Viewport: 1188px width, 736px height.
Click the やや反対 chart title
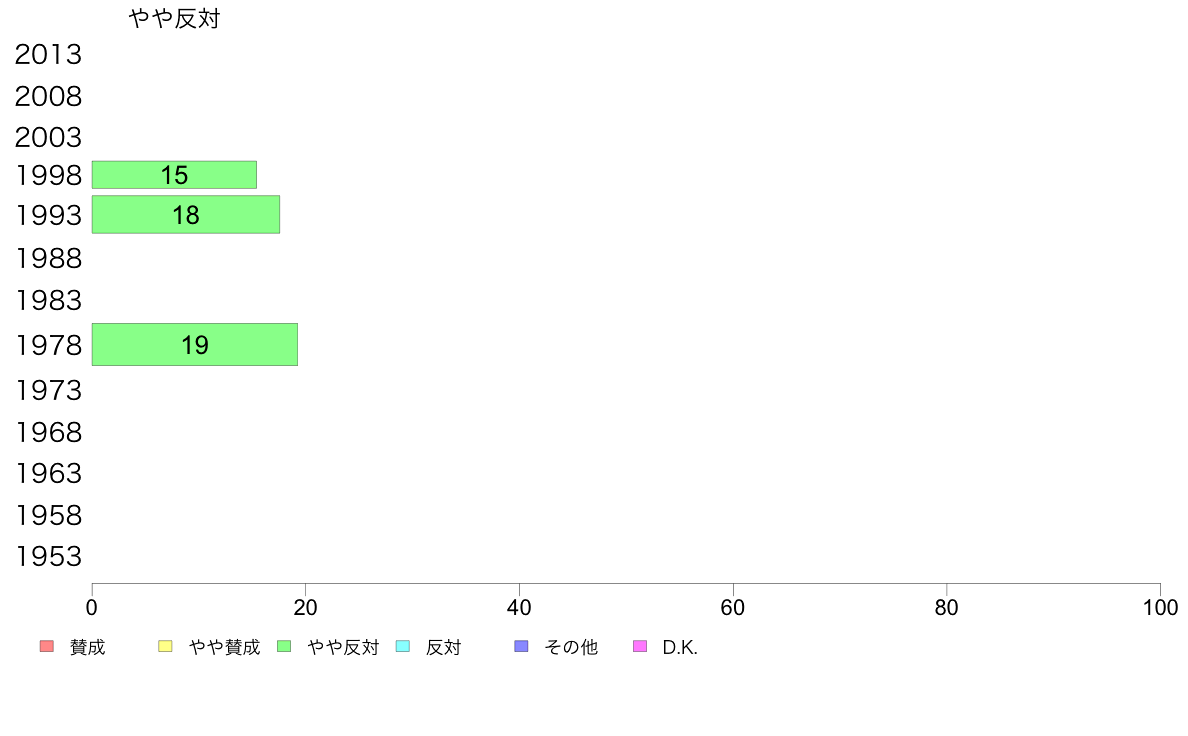174,18
